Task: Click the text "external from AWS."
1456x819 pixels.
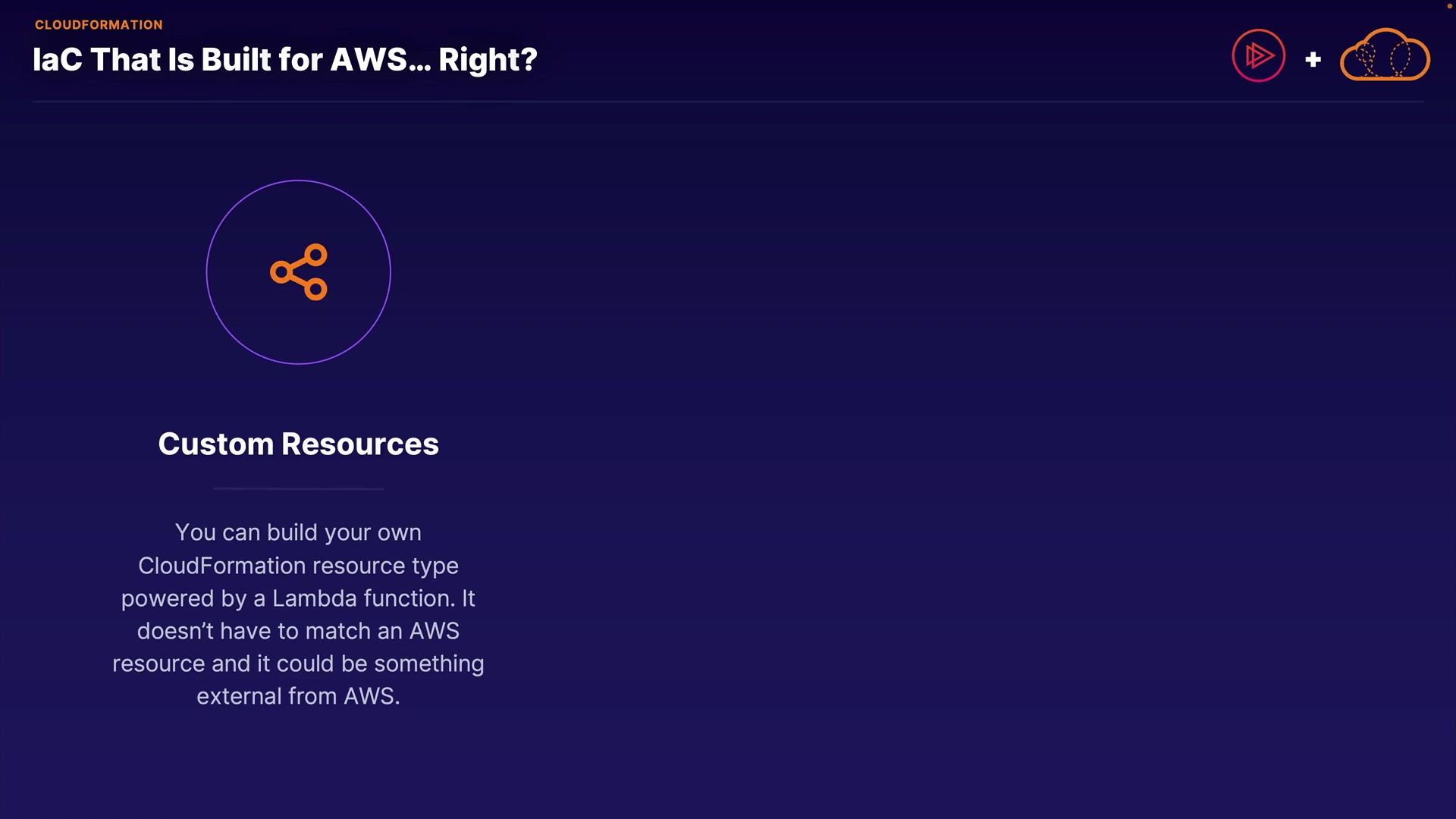Action: [298, 696]
